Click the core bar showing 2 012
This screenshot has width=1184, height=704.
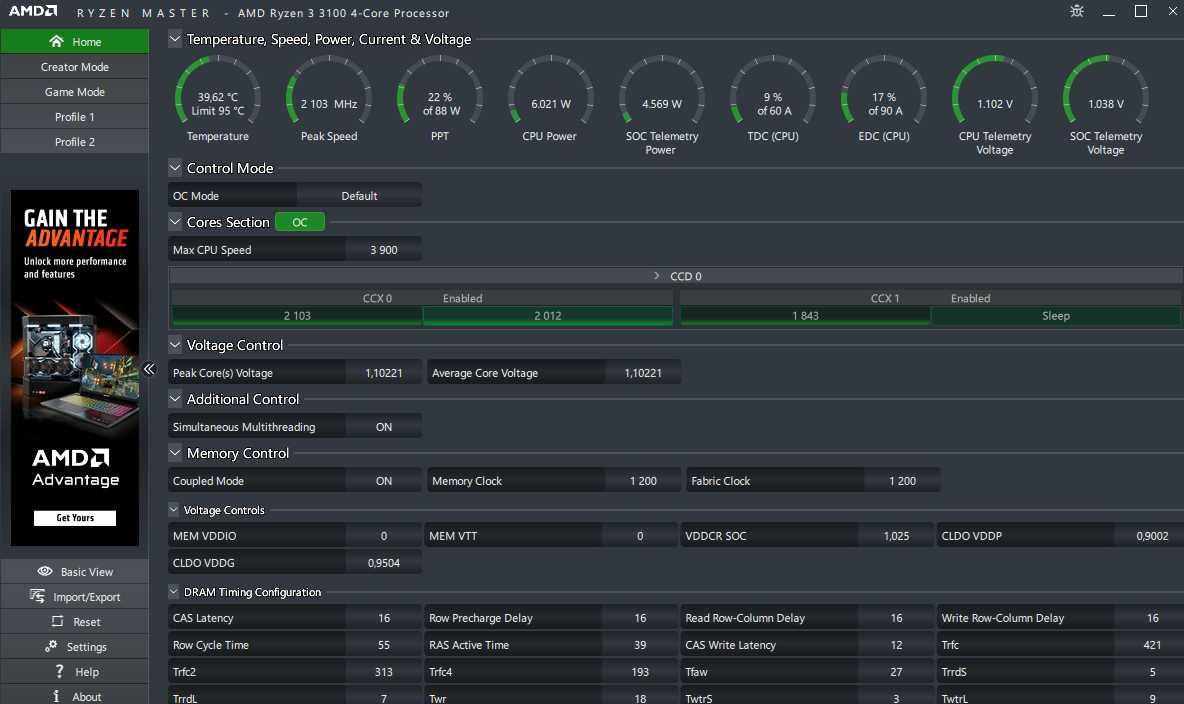(x=547, y=316)
